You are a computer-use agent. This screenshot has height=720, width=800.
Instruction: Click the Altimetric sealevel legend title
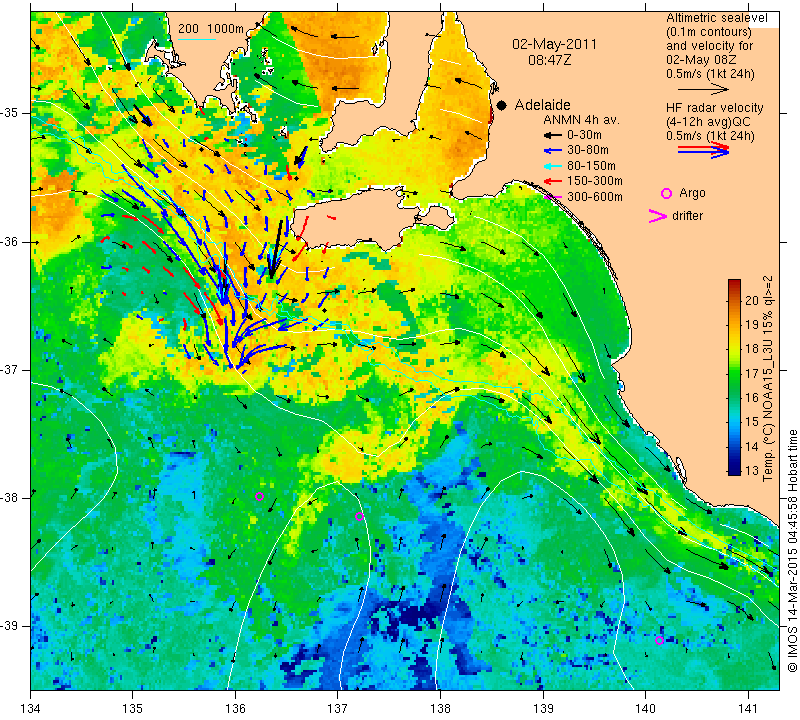[716, 18]
